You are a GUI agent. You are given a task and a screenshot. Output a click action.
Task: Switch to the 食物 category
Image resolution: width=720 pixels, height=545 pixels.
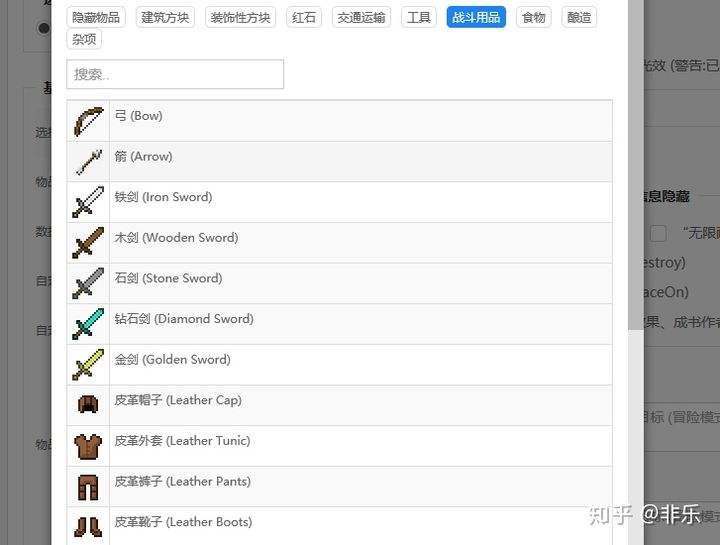point(534,17)
